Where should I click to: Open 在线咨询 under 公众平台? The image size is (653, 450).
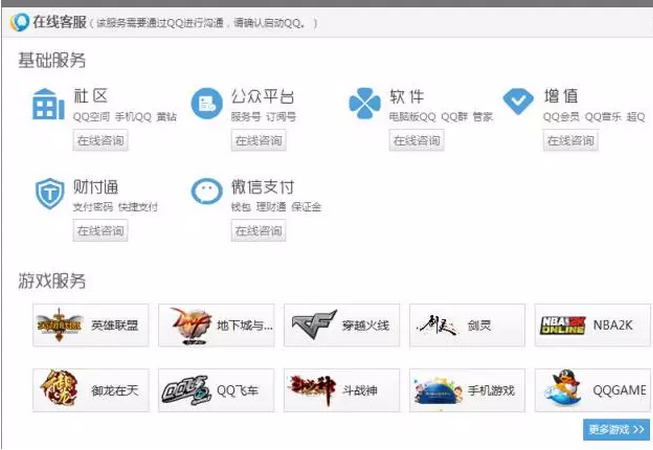[x=259, y=140]
